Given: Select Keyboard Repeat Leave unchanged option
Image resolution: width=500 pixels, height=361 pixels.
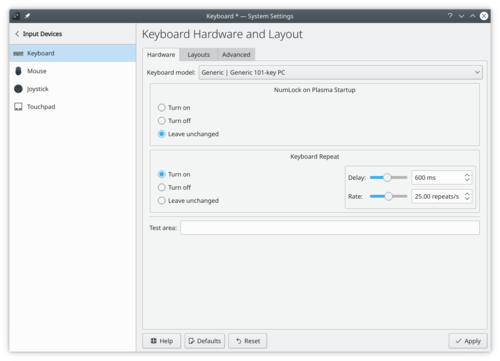Looking at the screenshot, I should pos(162,201).
